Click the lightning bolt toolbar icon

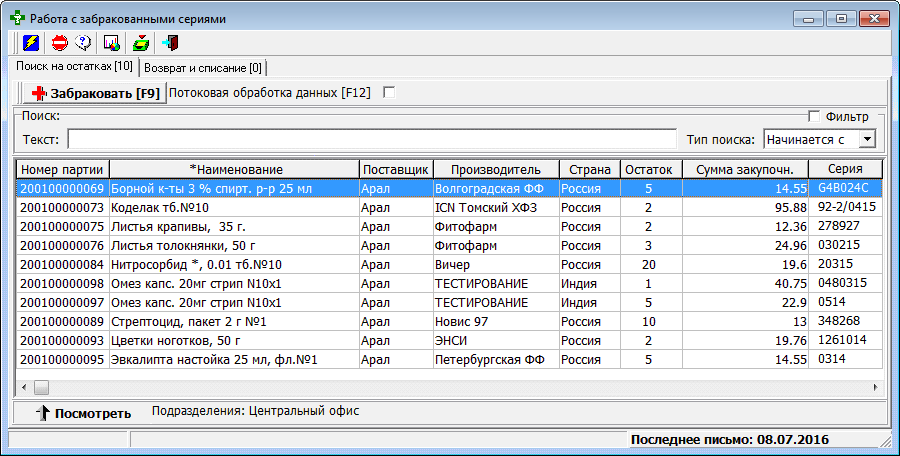(31, 43)
